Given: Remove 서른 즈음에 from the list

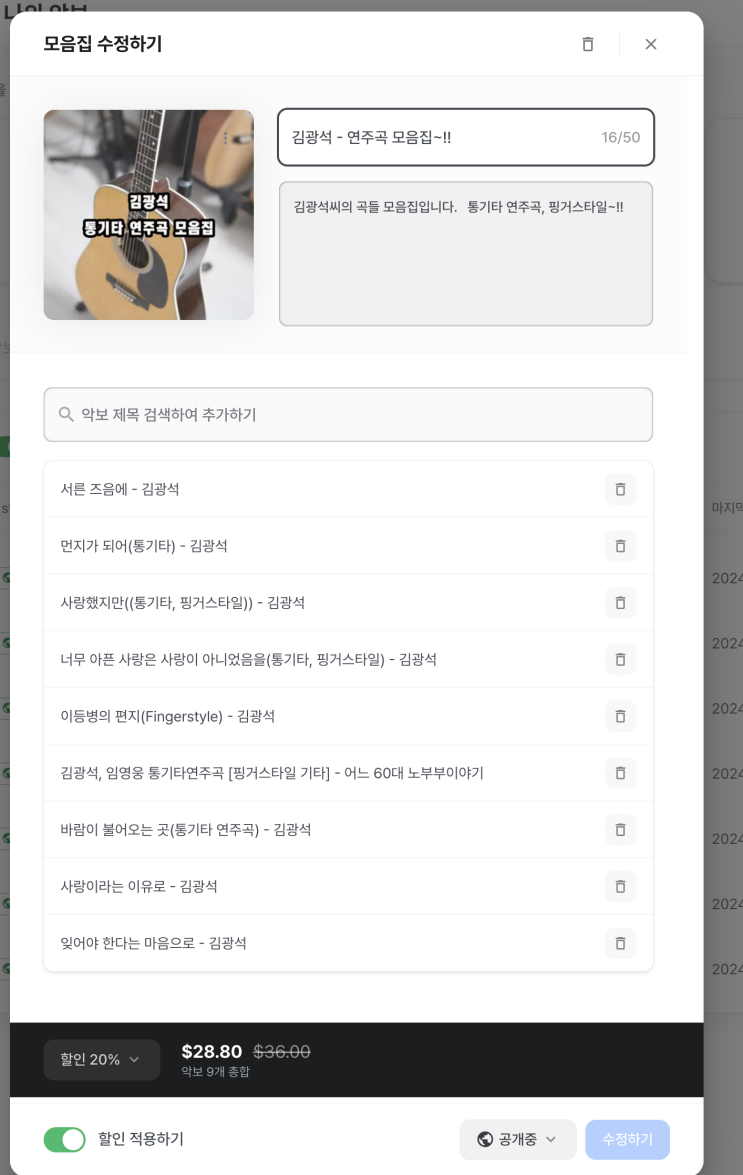Looking at the screenshot, I should 620,489.
